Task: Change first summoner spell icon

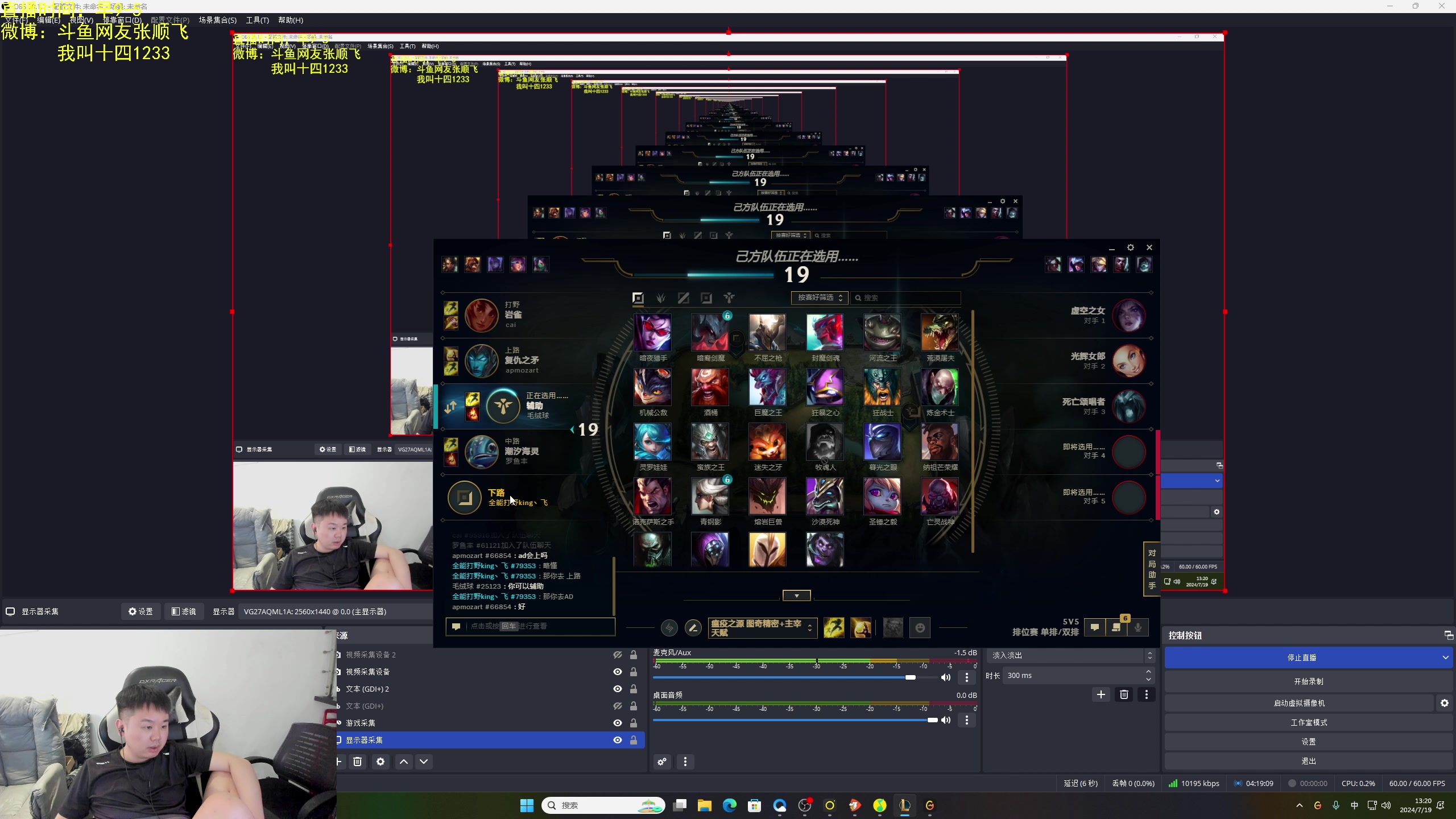Action: tap(834, 628)
